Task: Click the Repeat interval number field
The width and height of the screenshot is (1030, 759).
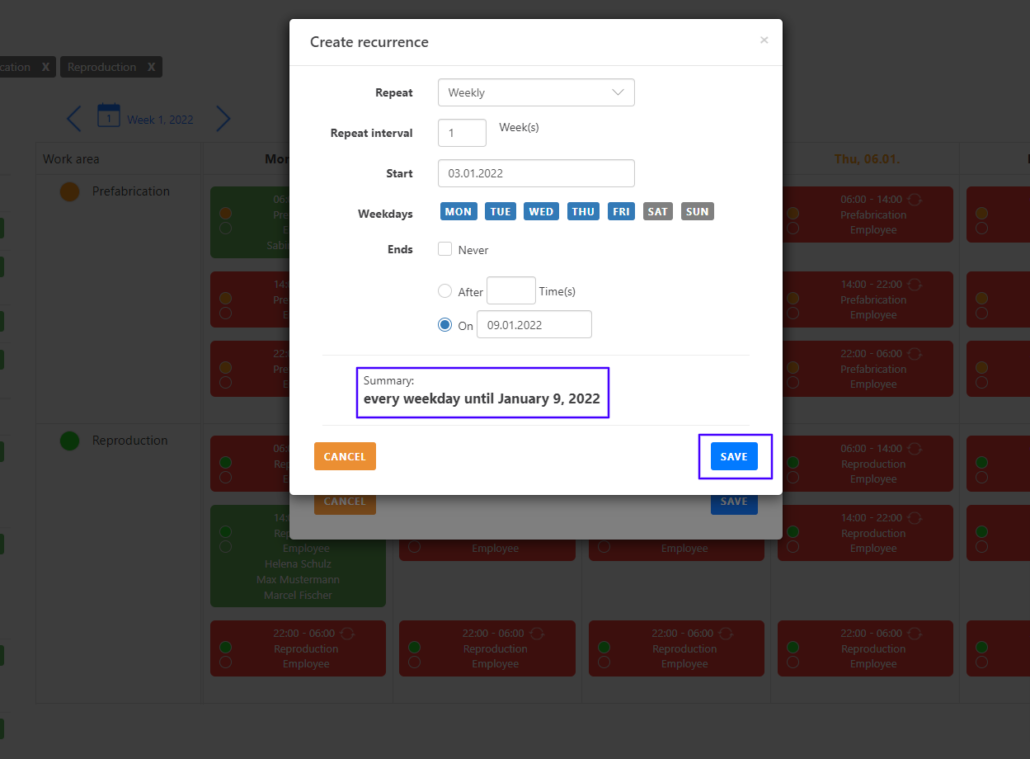Action: tap(462, 133)
